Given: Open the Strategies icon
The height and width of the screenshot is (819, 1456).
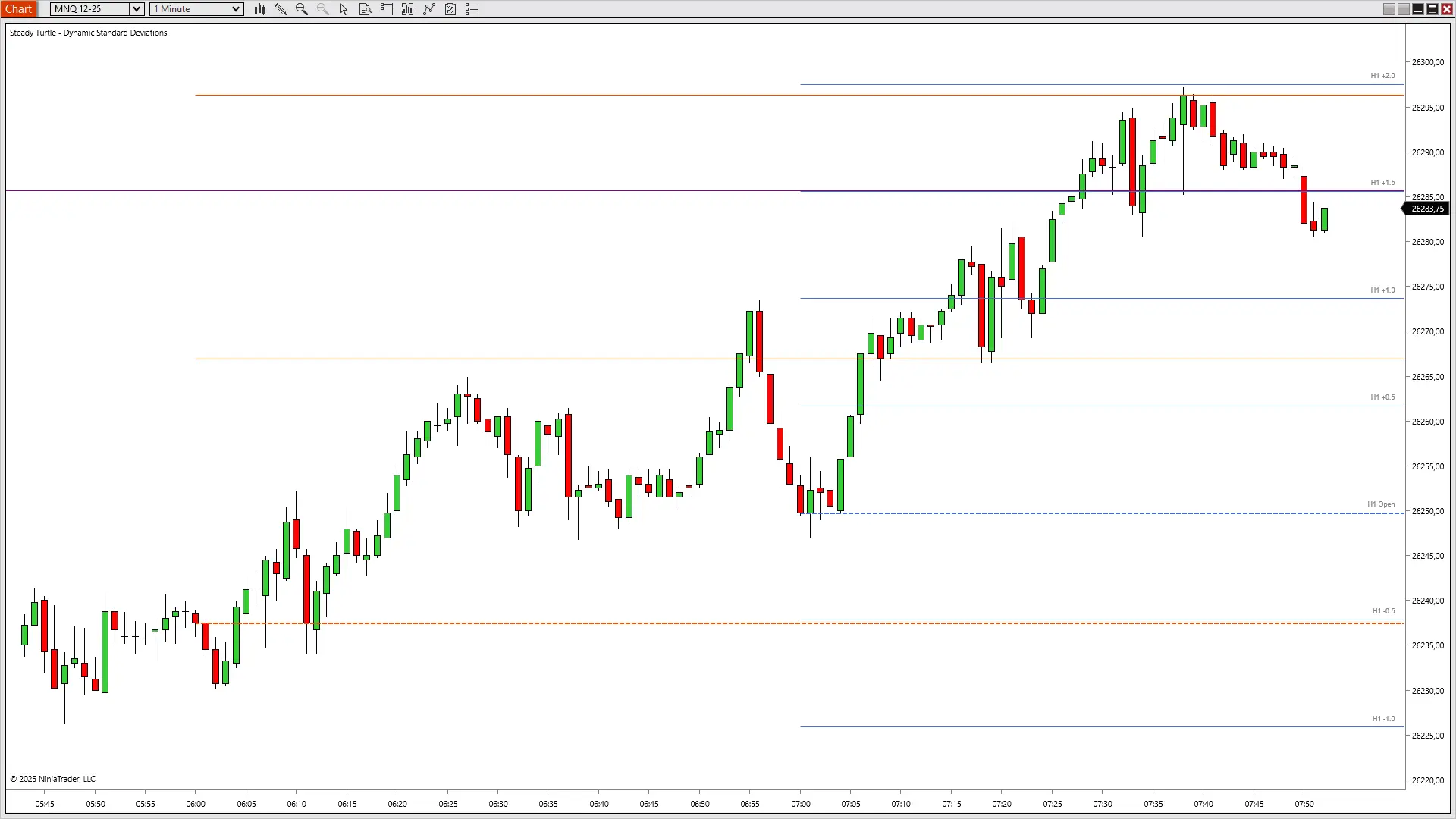Looking at the screenshot, I should tap(429, 9).
